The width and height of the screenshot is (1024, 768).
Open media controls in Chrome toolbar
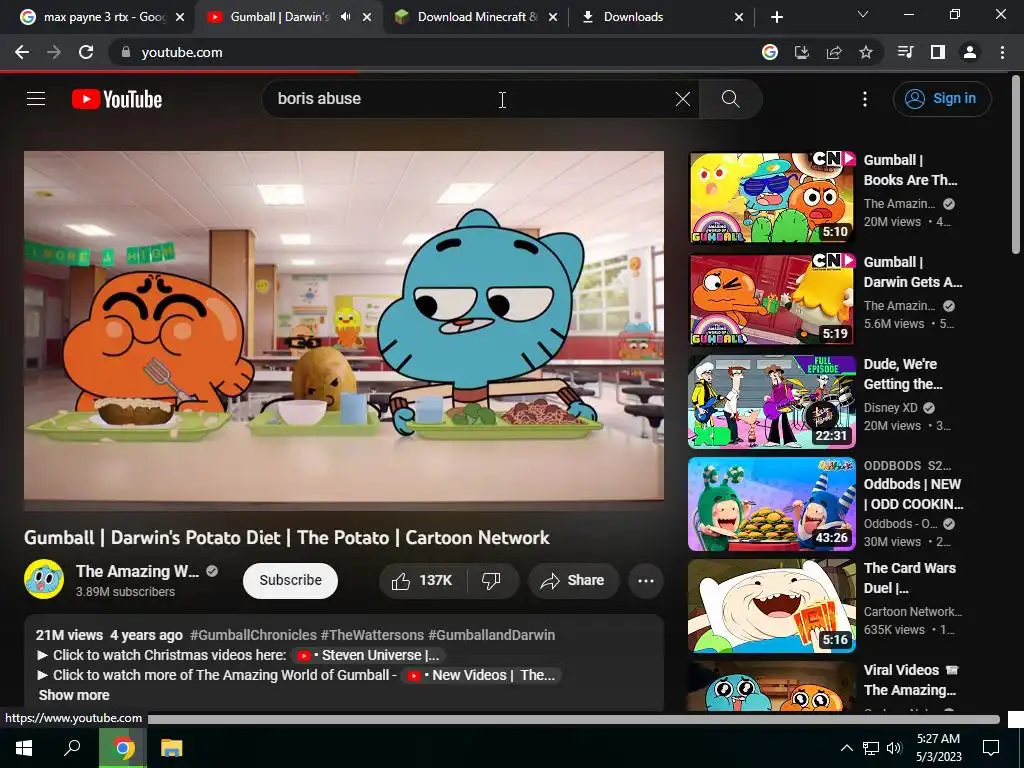tap(905, 52)
